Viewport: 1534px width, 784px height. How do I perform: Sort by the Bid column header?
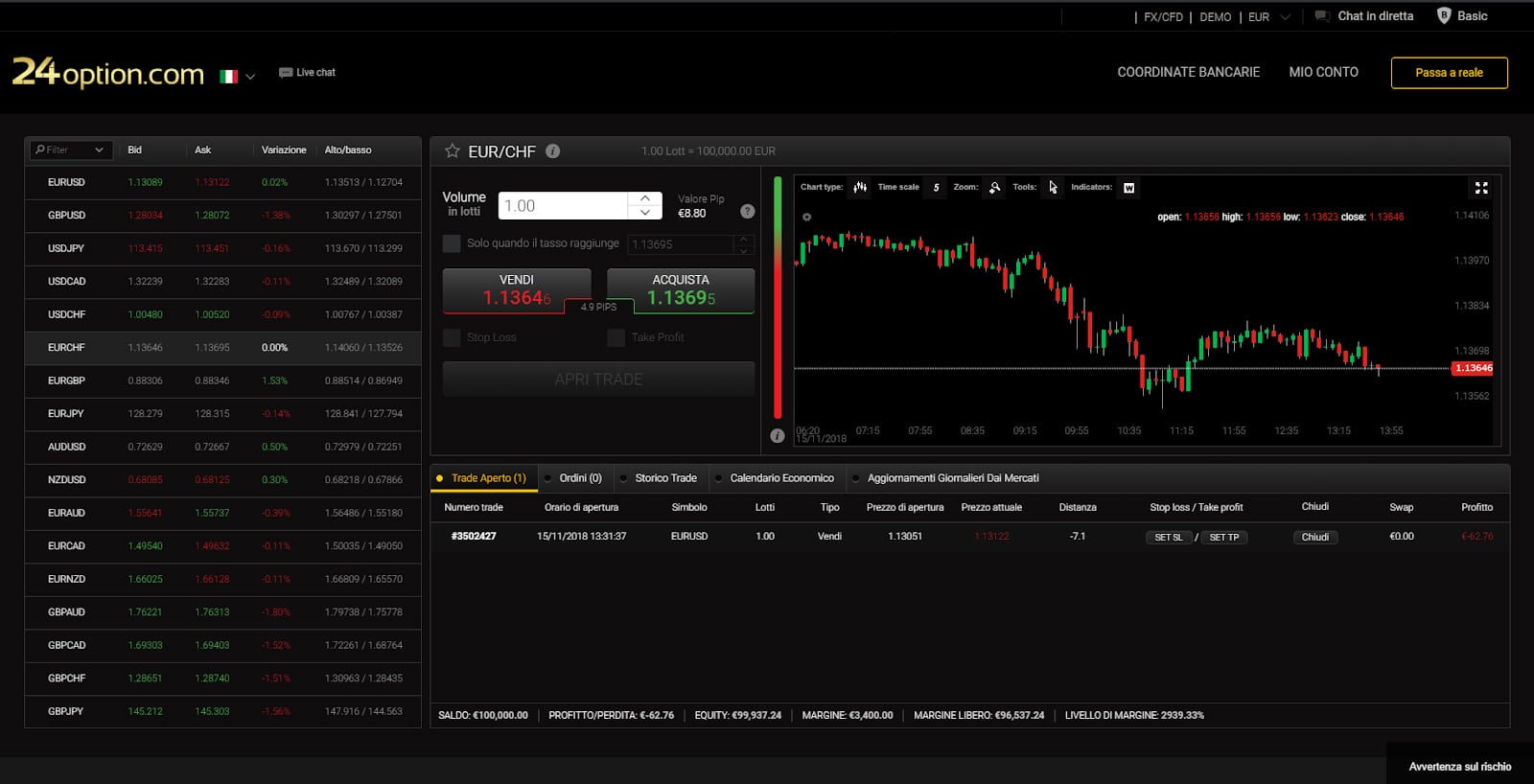tap(134, 150)
